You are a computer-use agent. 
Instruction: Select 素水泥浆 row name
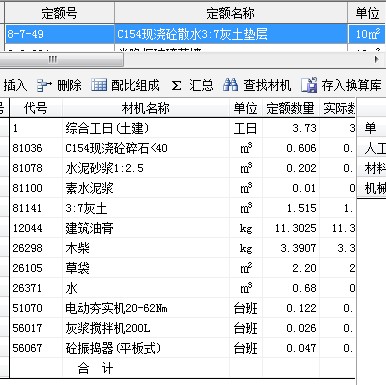tap(89, 188)
